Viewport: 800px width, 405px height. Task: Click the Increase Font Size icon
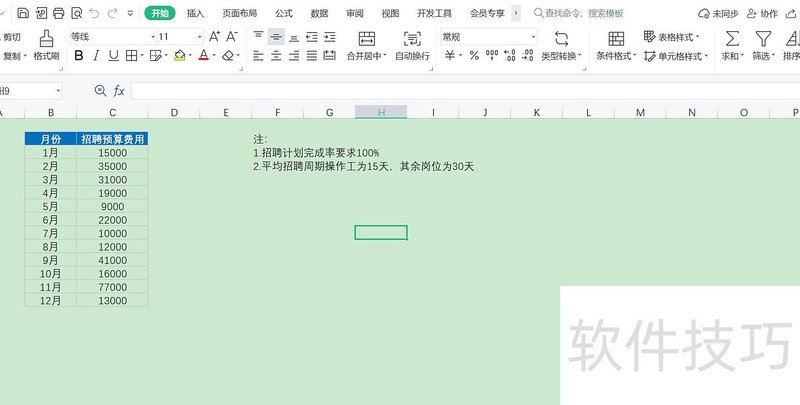[x=215, y=36]
